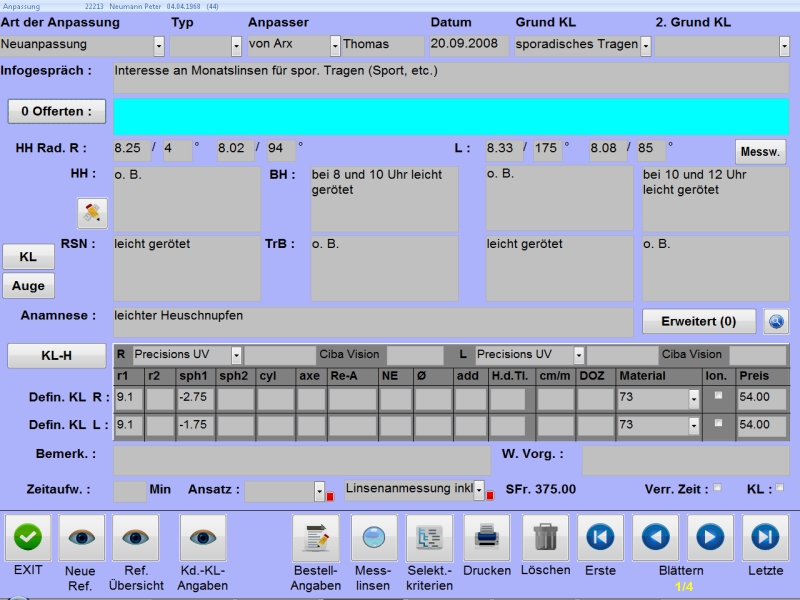Click the Löschen trash can icon
800x600 pixels.
pos(545,537)
